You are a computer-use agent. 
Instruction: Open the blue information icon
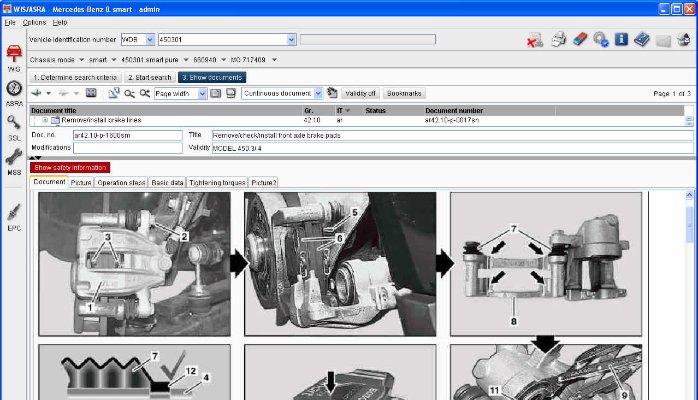621,39
